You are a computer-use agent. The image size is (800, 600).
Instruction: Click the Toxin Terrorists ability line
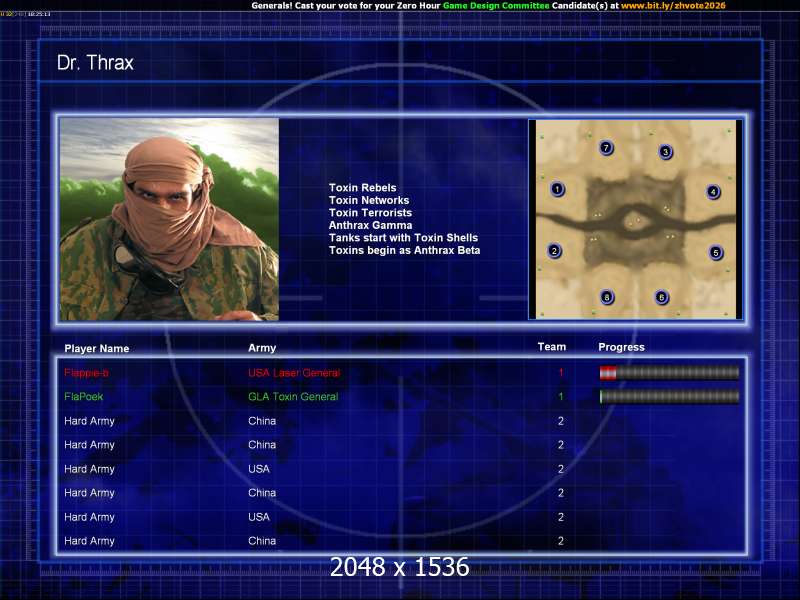click(370, 213)
